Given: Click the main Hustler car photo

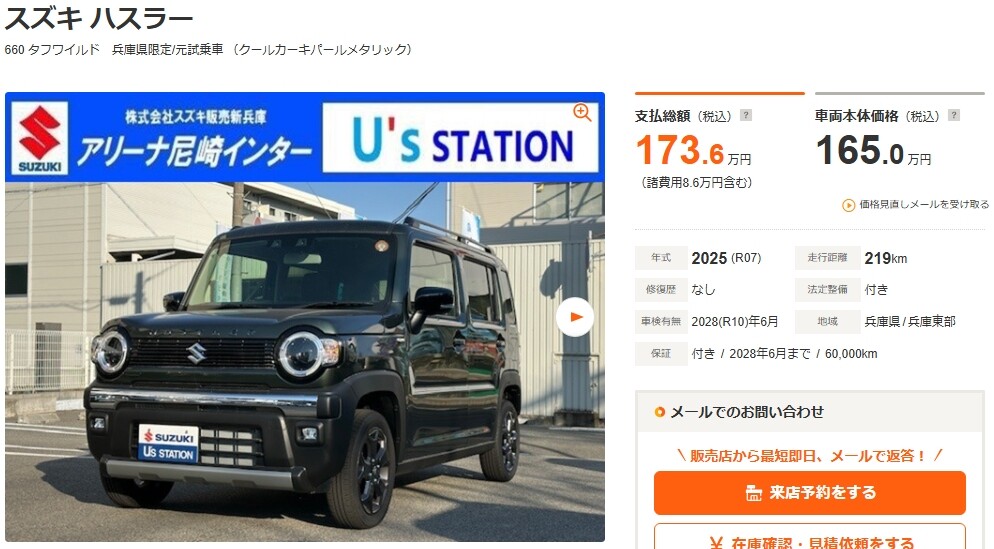Looking at the screenshot, I should click(305, 361).
